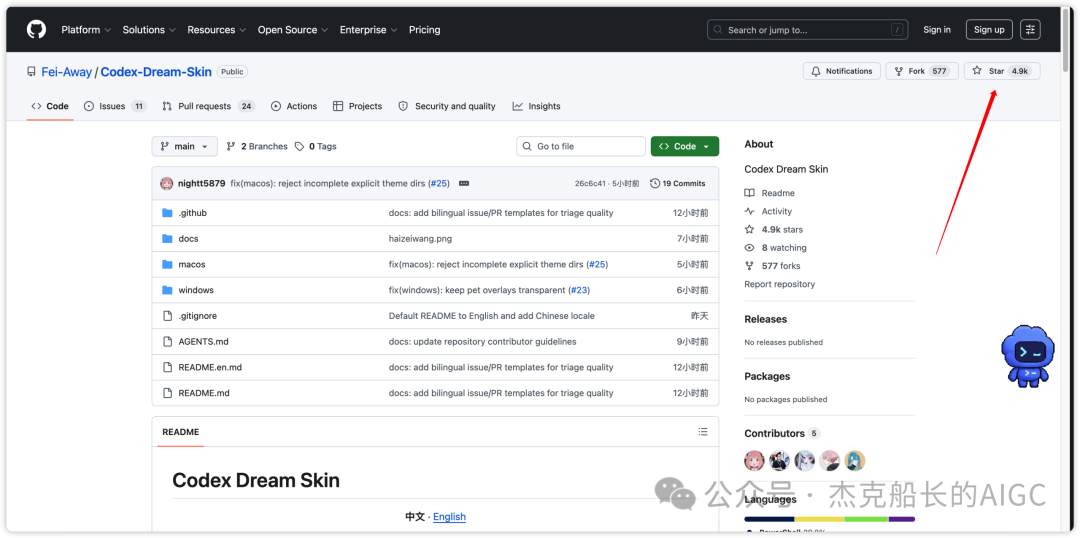Open appearance settings icon in header
Screen dimensions: 1080x538
coord(1030,30)
